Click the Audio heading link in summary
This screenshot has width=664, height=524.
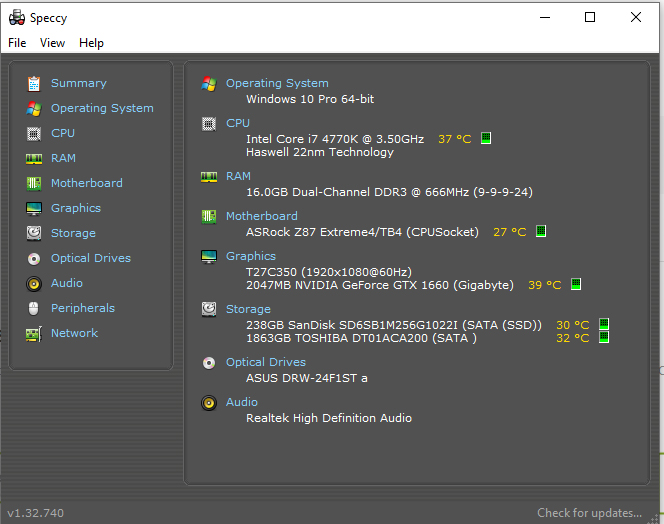241,402
